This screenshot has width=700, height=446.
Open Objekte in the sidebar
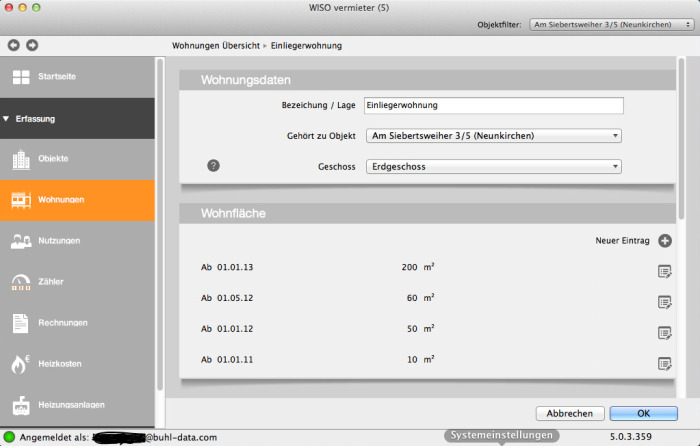(77, 159)
